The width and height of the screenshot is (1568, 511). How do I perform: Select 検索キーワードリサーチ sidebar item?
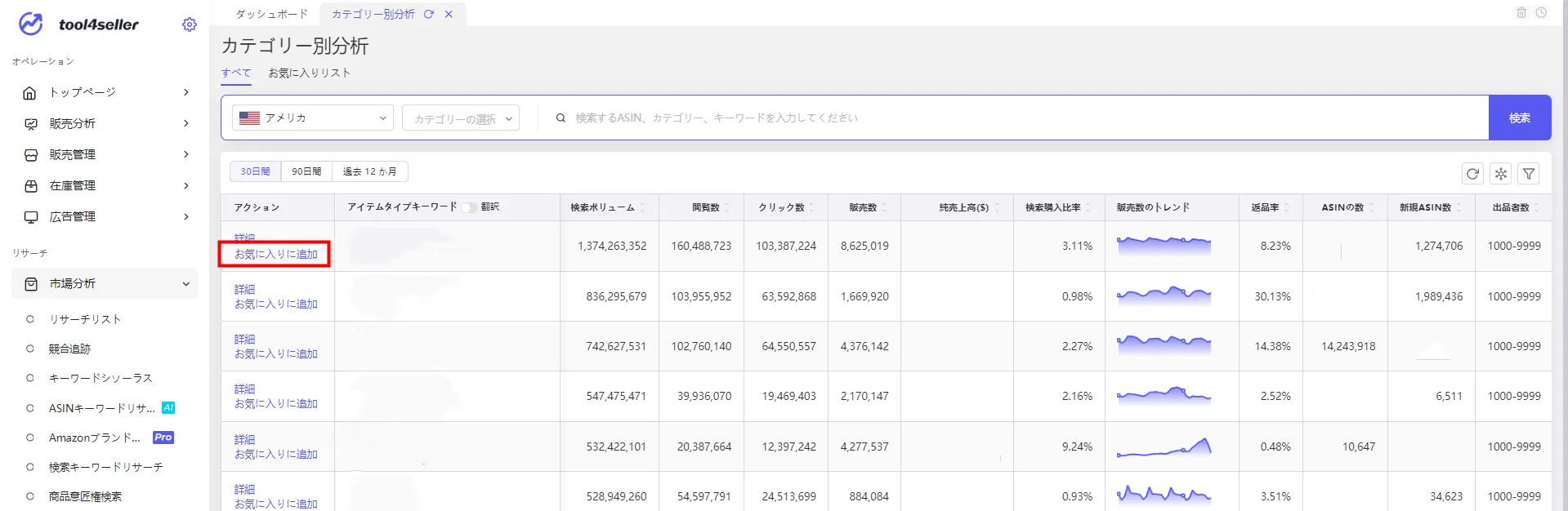click(x=106, y=467)
